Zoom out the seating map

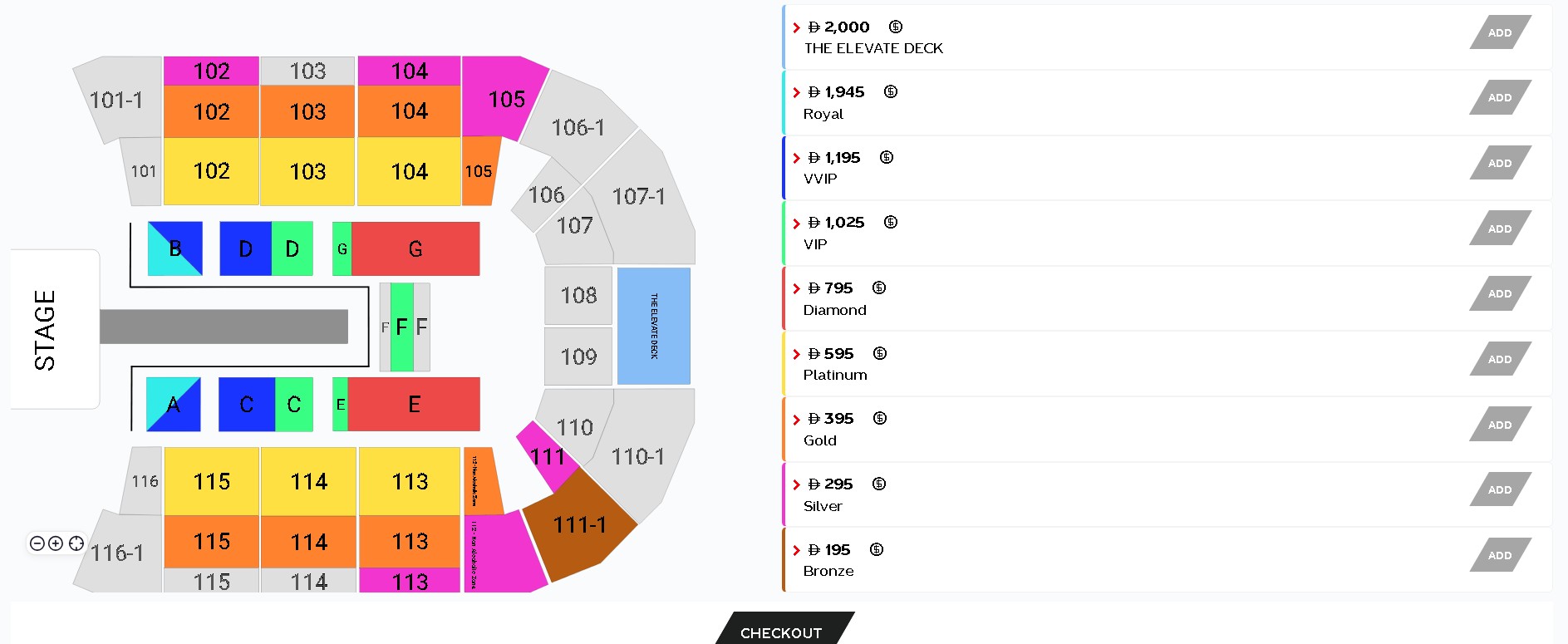(x=37, y=543)
